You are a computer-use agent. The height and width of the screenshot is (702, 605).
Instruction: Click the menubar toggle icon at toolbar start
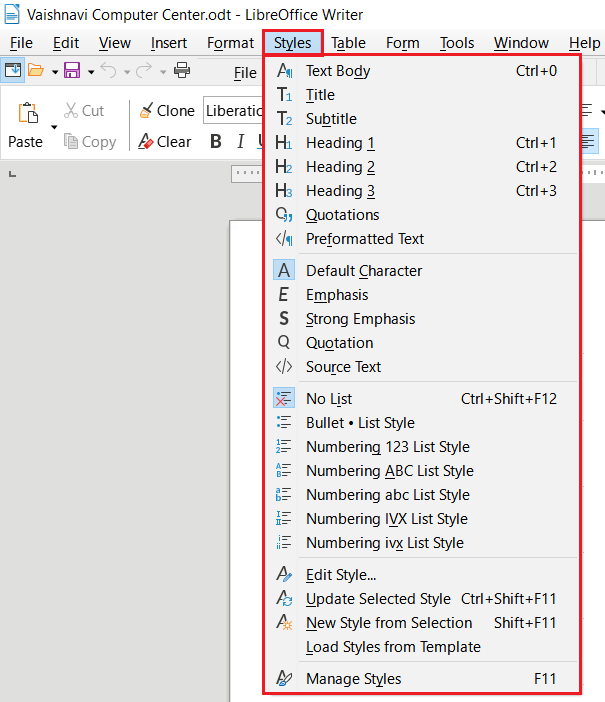click(x=13, y=70)
